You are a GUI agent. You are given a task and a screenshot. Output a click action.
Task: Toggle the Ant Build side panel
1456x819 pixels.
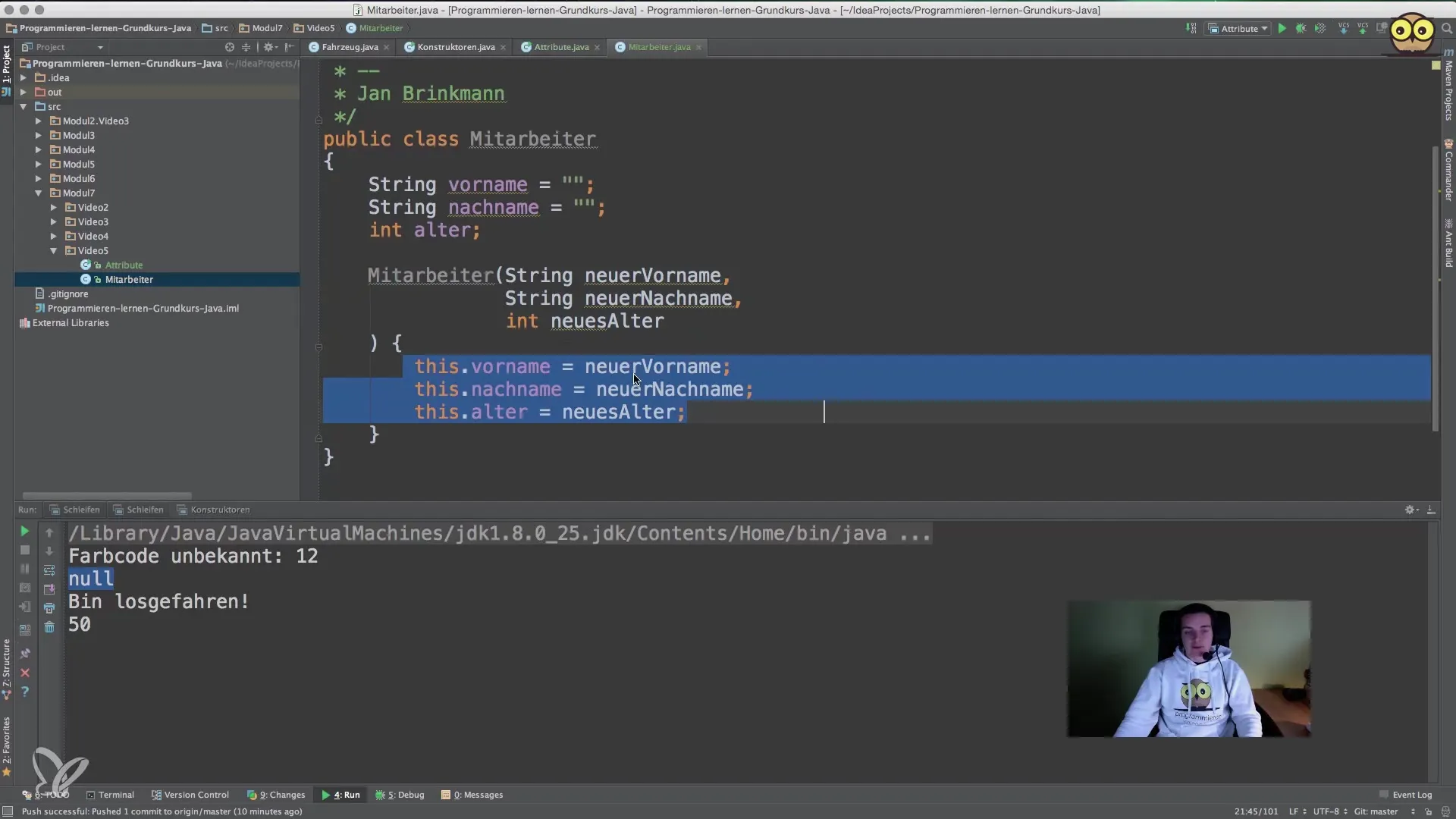[x=1448, y=243]
